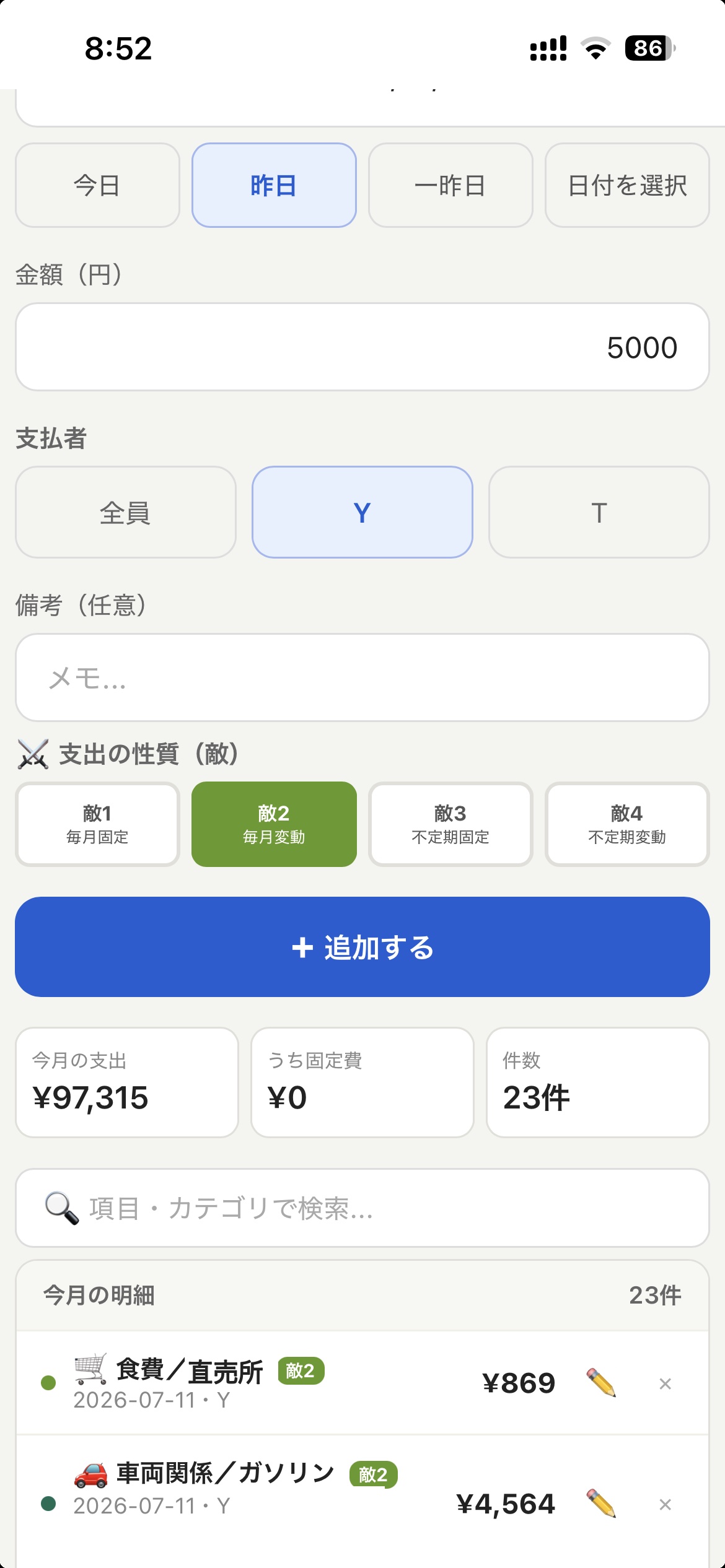725x1568 pixels.
Task: Select 一昨日 as the date
Action: [x=450, y=185]
